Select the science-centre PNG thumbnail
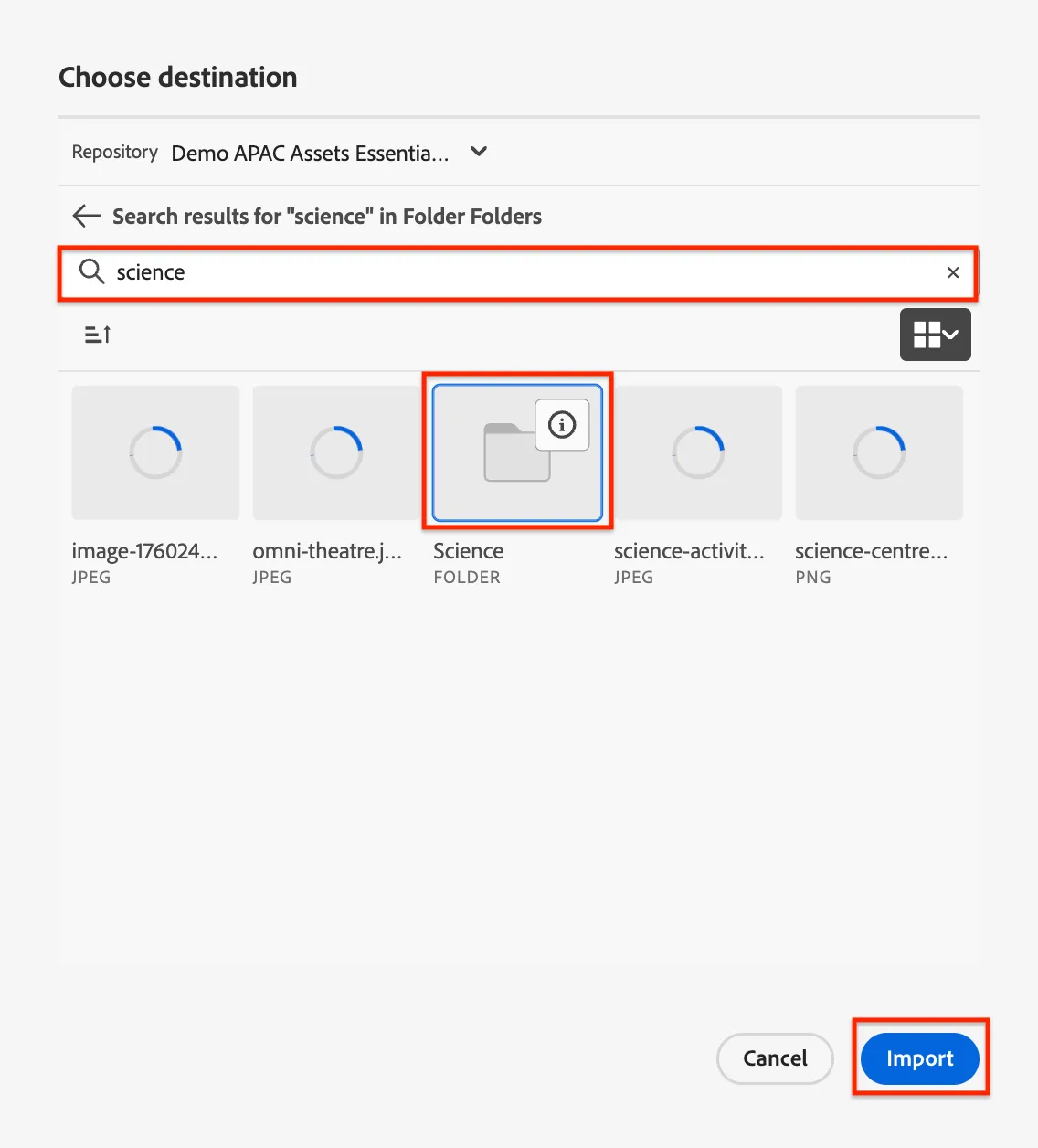 point(879,452)
